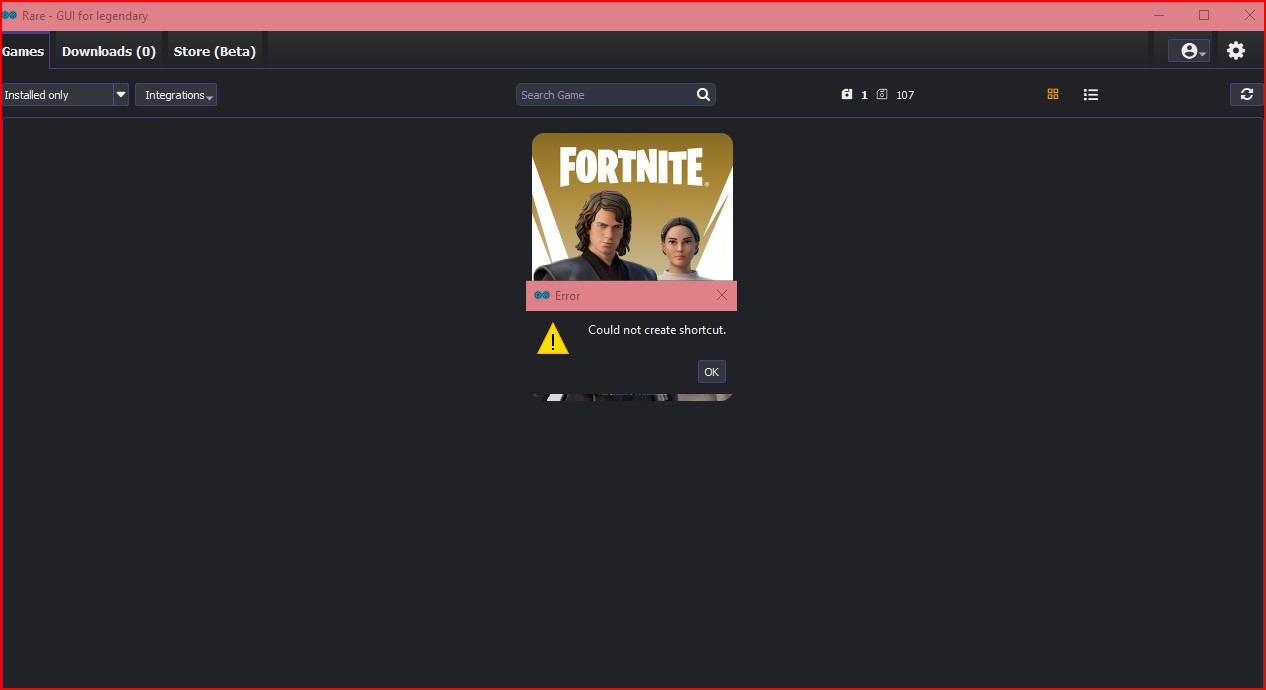Click the search magnifier icon
Viewport: 1266px width, 690px height.
click(x=702, y=94)
